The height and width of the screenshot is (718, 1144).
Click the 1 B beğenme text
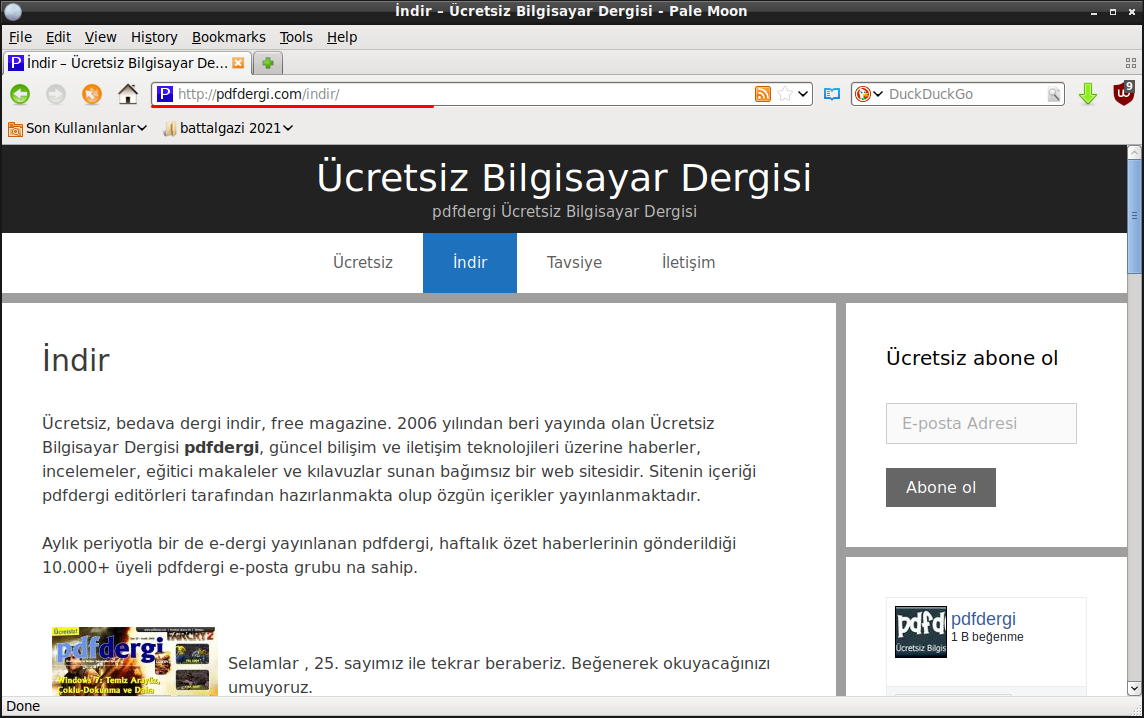(x=987, y=637)
